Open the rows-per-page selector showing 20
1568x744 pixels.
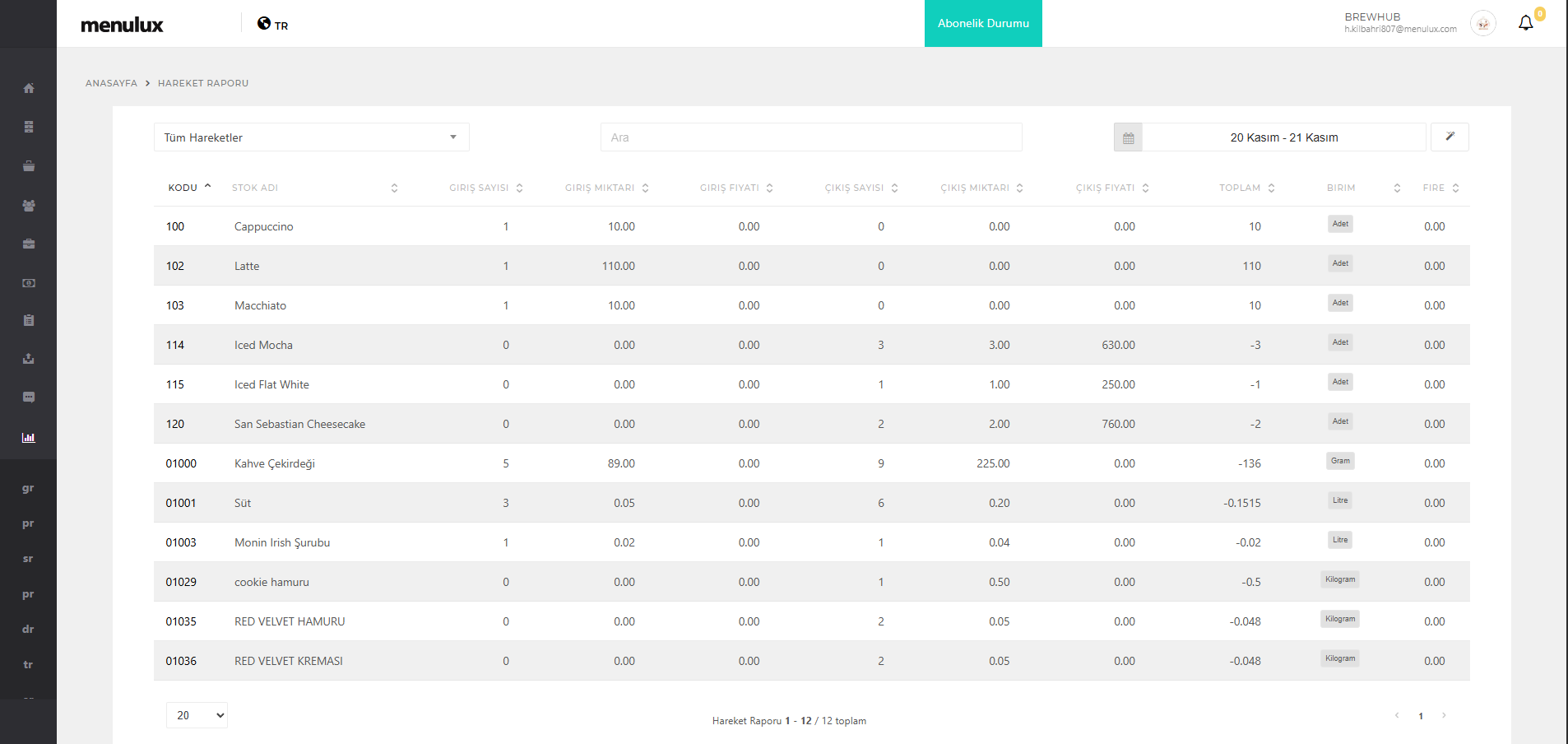(197, 715)
